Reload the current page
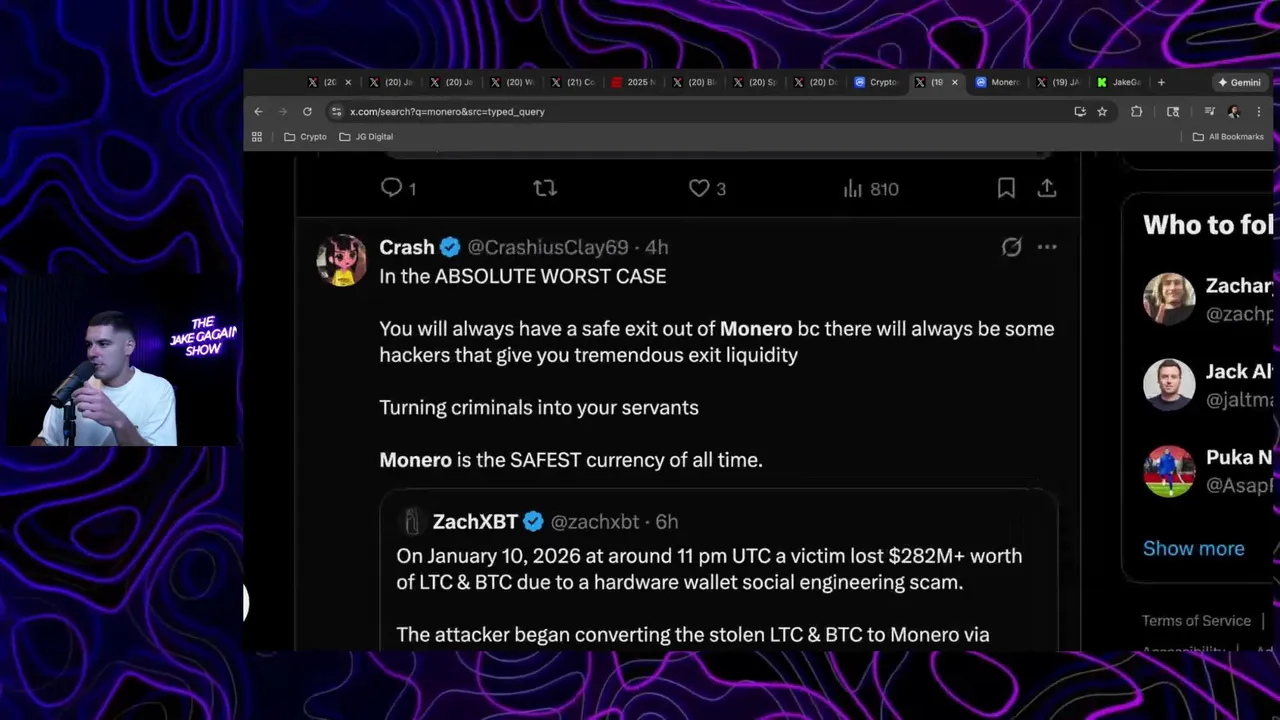 click(307, 112)
